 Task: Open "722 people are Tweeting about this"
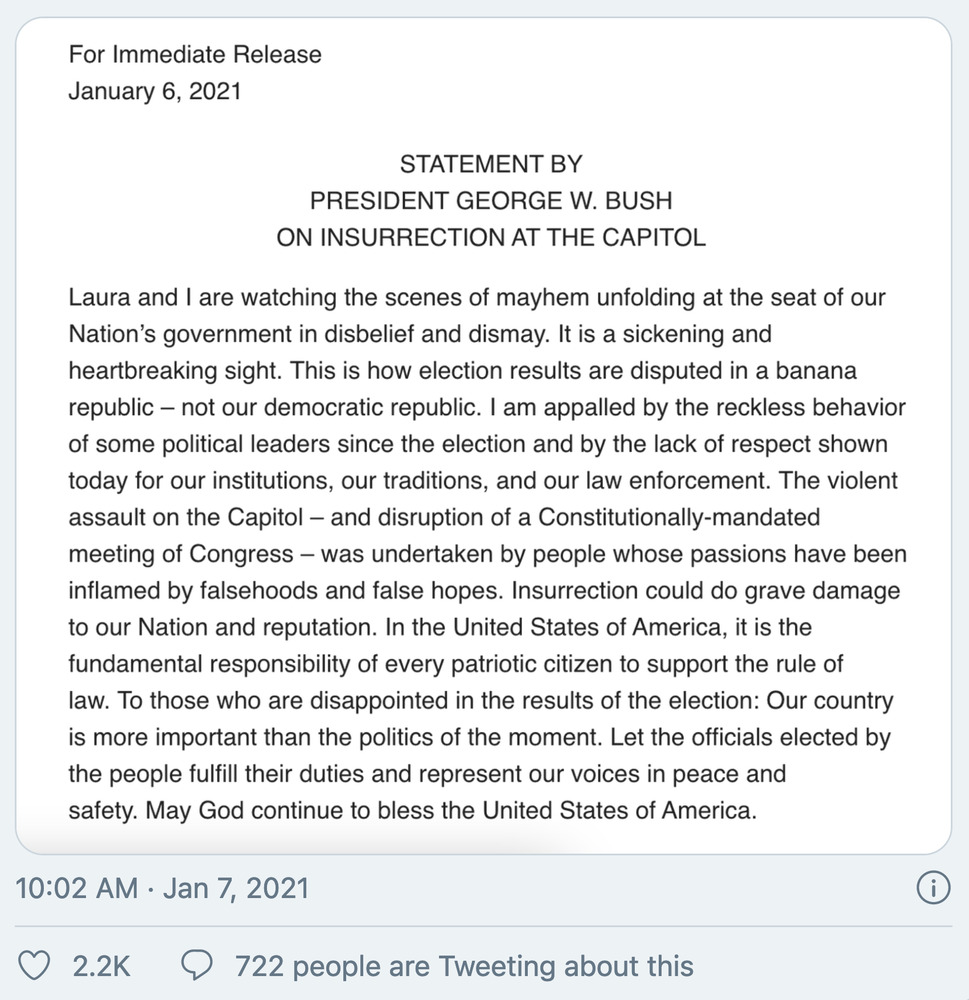464,966
